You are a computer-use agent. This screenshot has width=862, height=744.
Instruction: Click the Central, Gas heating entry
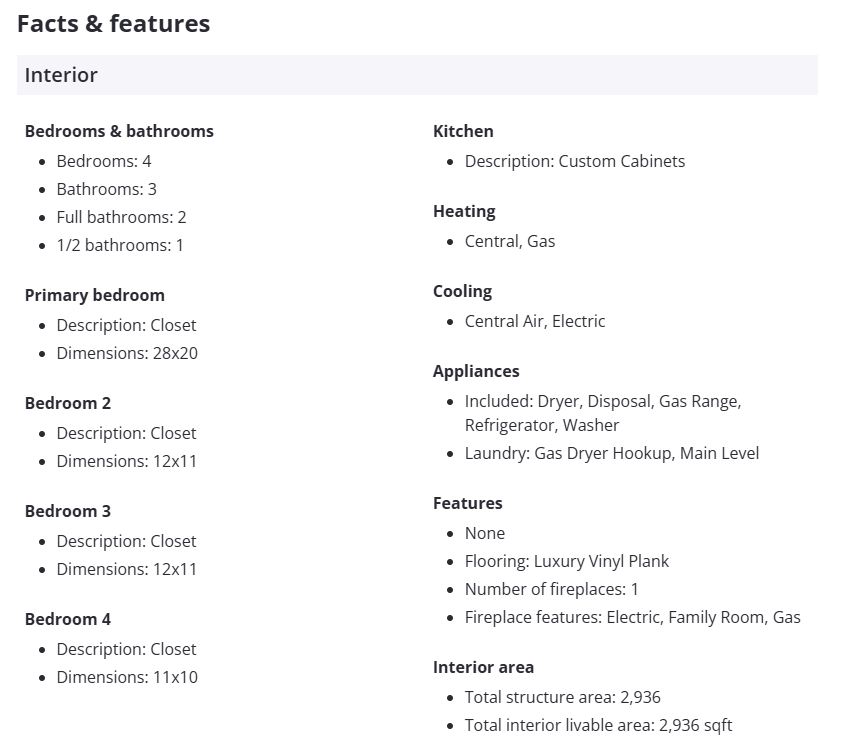tap(510, 241)
